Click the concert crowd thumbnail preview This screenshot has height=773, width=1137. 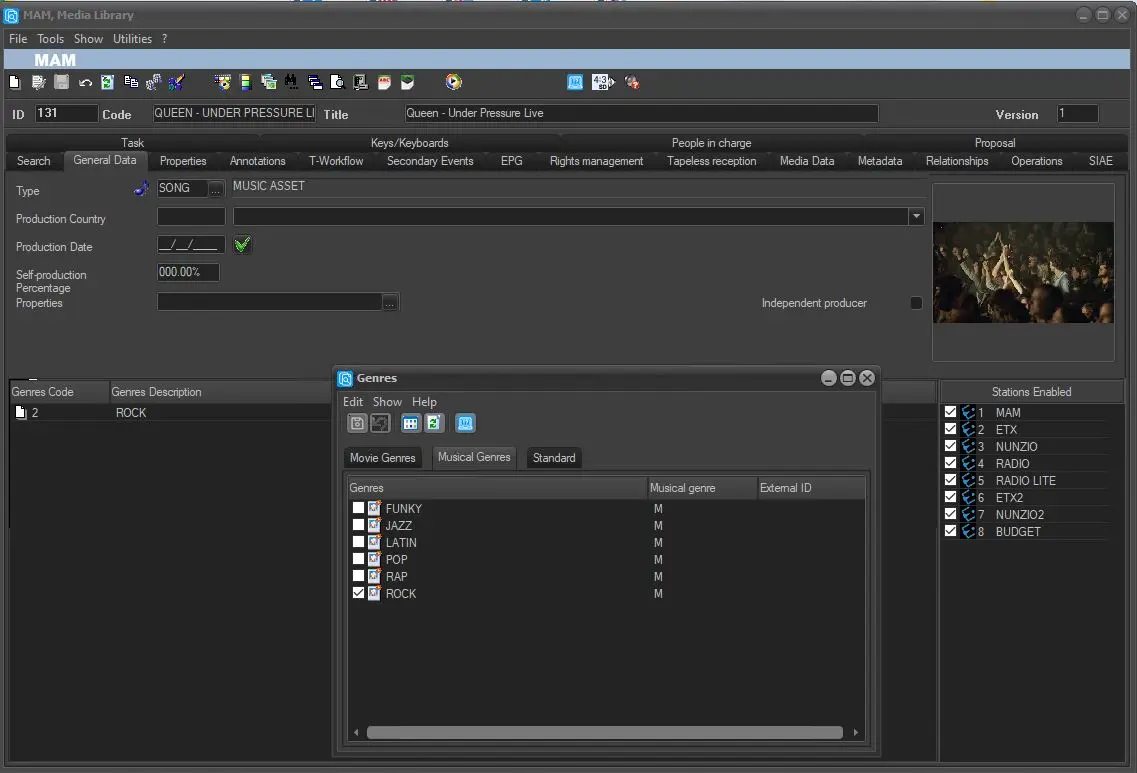coord(1023,272)
